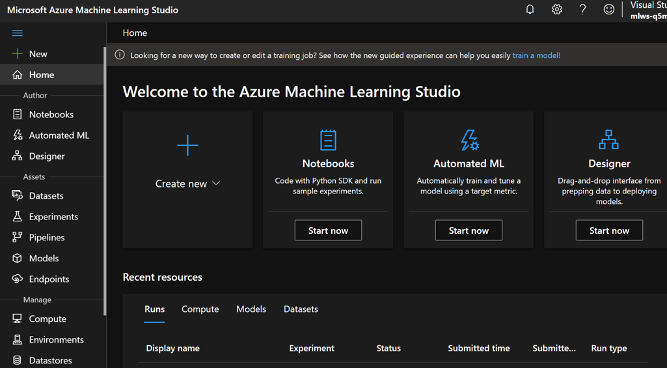Click Start now under Designer
This screenshot has height=368, width=667.
tap(609, 230)
